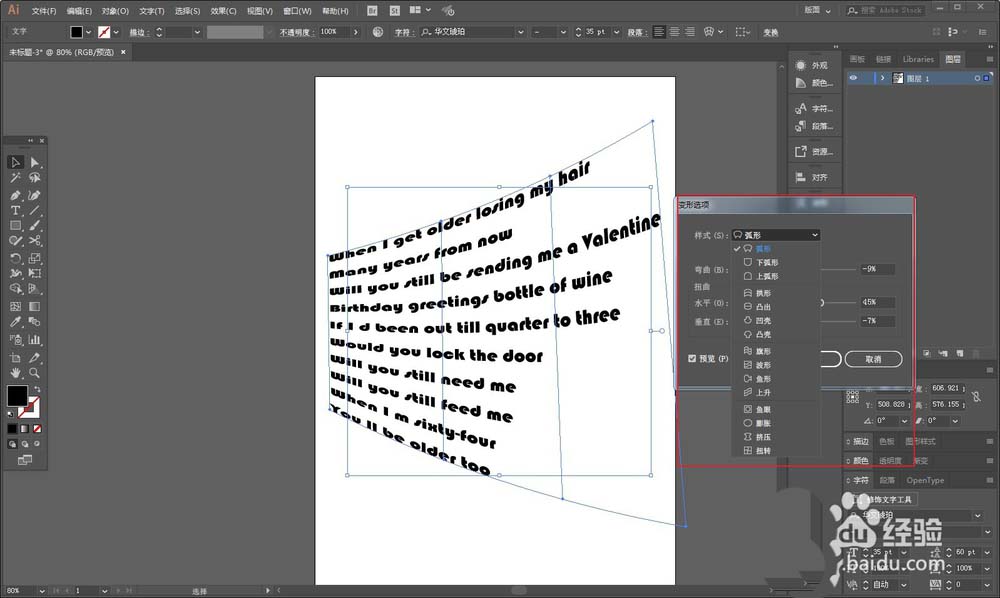Select the Direct Selection tool
The width and height of the screenshot is (1000, 598).
(34, 163)
